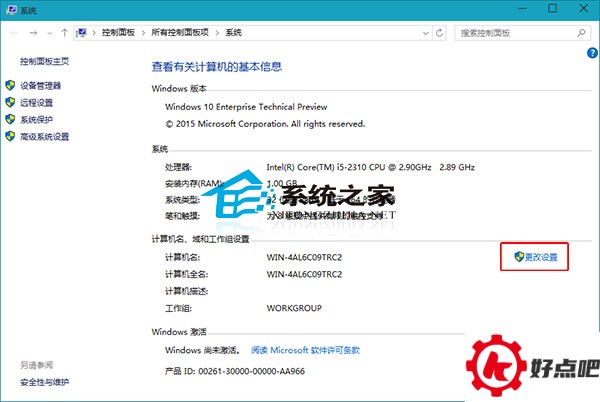Expand chevron after 控制面板 breadcrumb
Viewport: 600px width, 402px height.
point(143,33)
